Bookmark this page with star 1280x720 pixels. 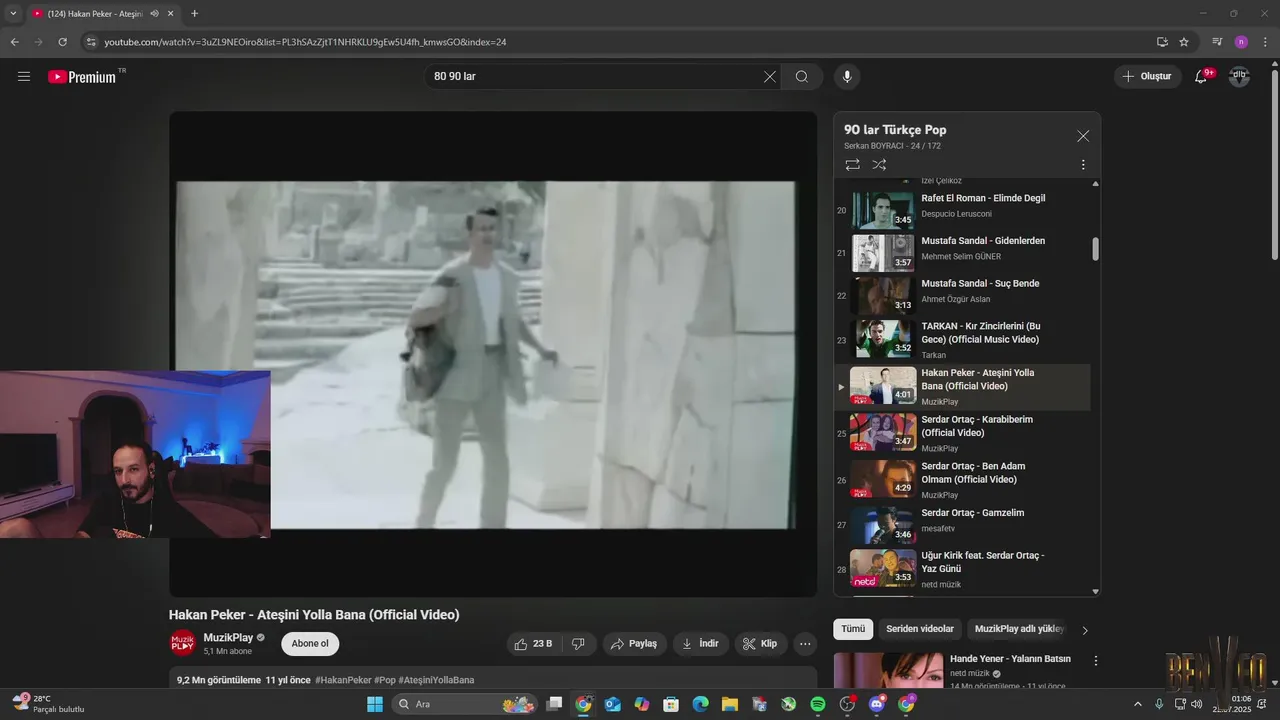click(1184, 42)
